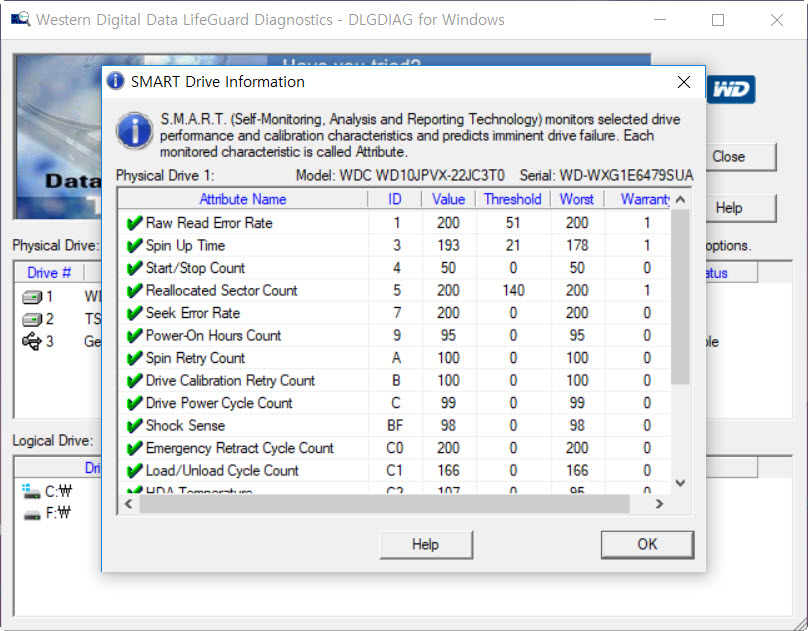Click worst value 178 for Spin Up Time
The width and height of the screenshot is (808, 631).
(577, 245)
